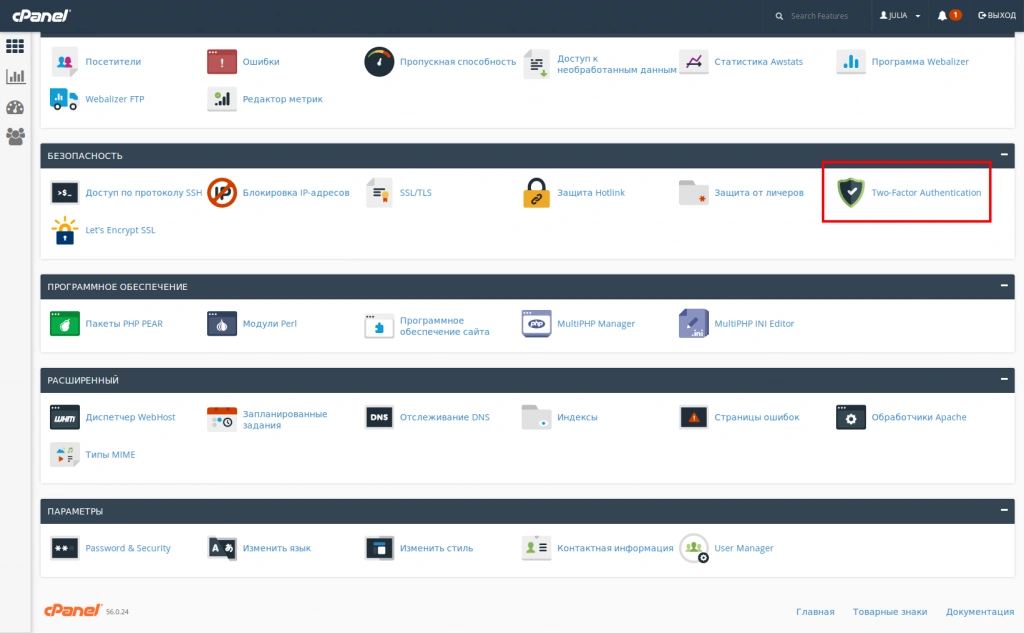The image size is (1024, 633).
Task: Collapse the ПРОГРАММНОЕ ОБЕСПЕЧЕНИЕ section
Action: click(x=1004, y=285)
